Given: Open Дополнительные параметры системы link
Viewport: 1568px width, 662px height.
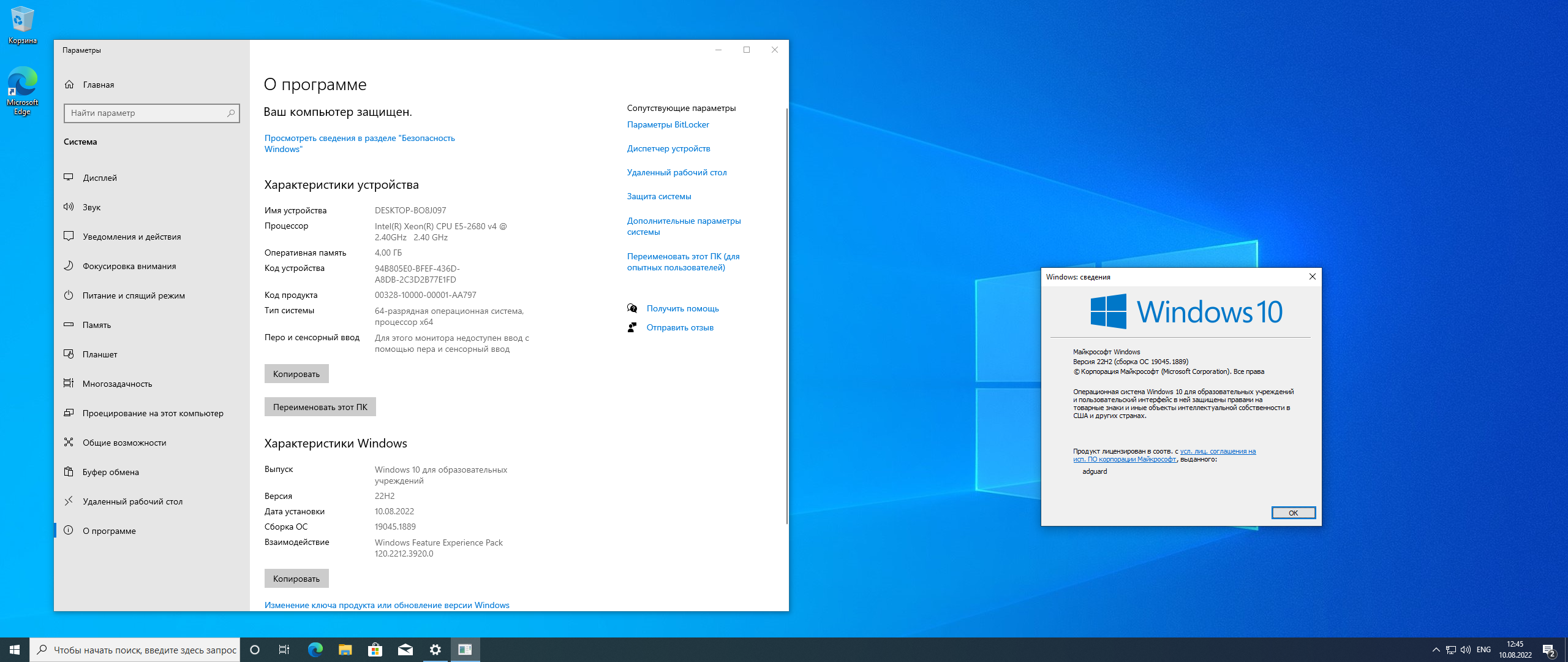Looking at the screenshot, I should point(684,226).
